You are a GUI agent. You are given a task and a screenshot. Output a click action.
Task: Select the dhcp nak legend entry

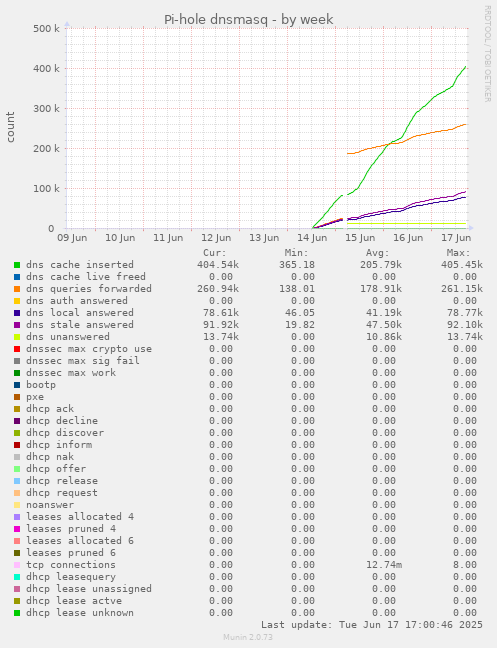(50, 457)
